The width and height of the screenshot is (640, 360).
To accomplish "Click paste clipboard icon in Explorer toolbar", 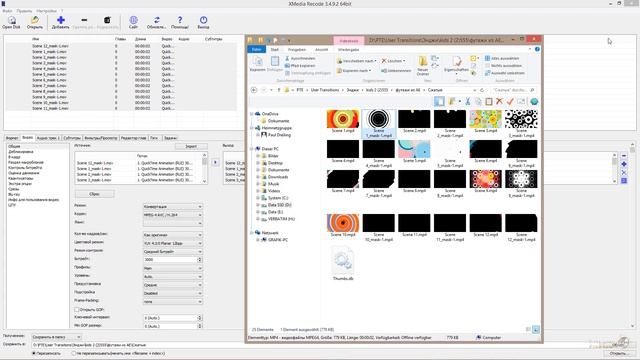I will [x=489, y=101].
